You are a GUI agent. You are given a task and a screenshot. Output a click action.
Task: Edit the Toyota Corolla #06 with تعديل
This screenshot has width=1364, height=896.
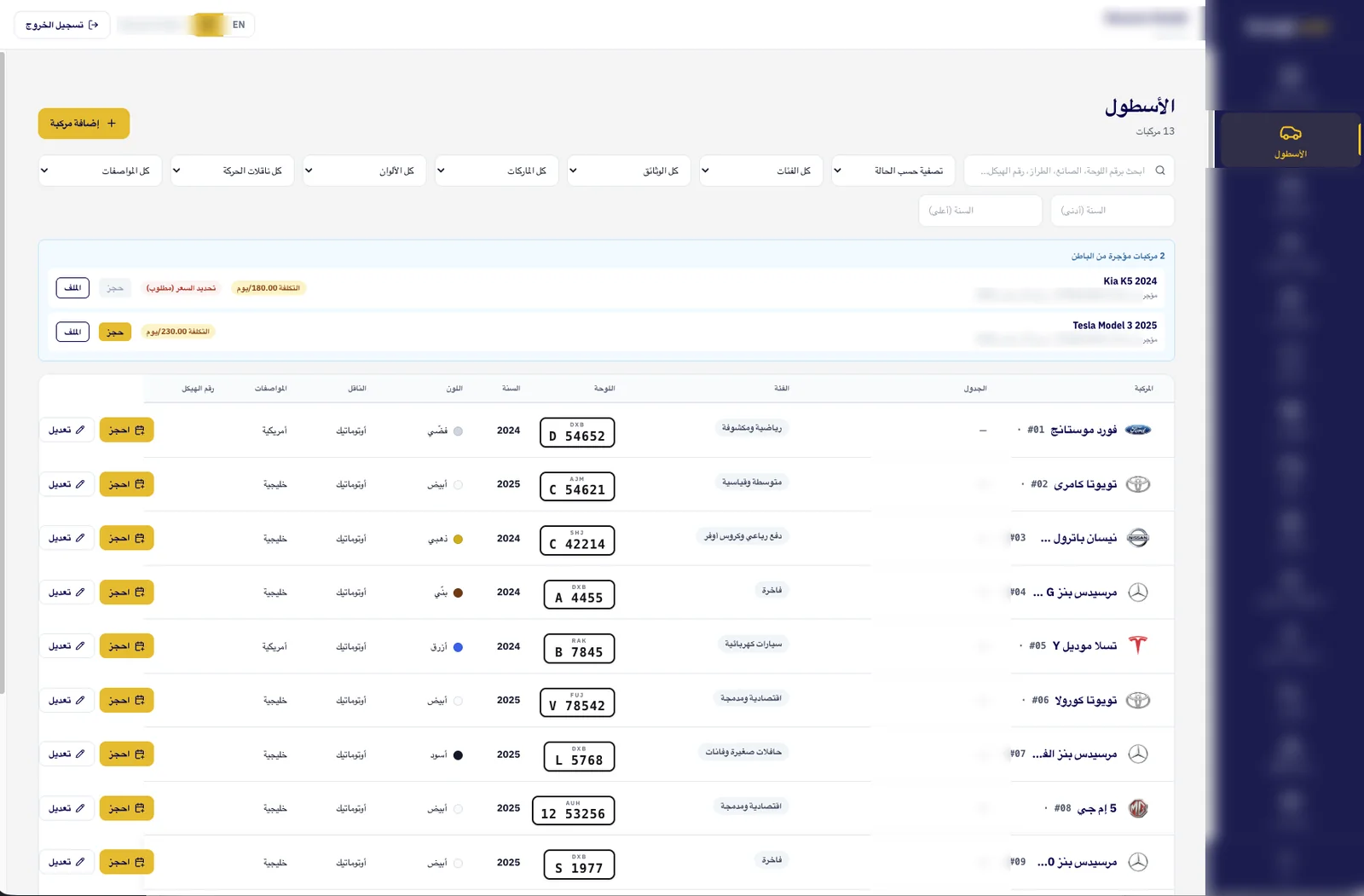pos(66,700)
